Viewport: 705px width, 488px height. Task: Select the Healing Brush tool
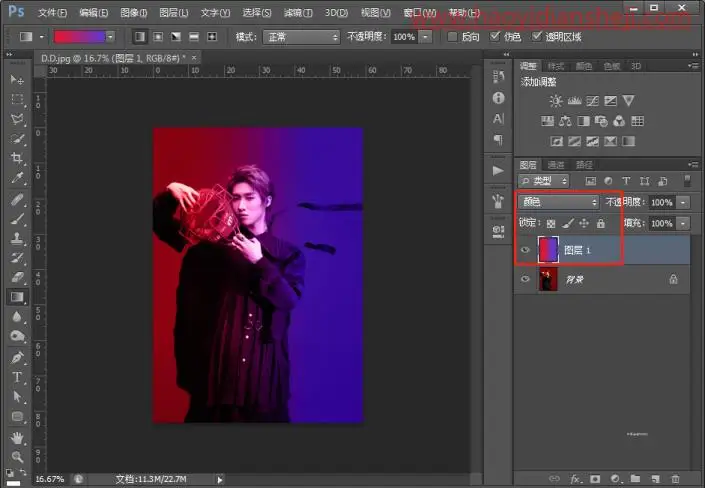click(17, 199)
